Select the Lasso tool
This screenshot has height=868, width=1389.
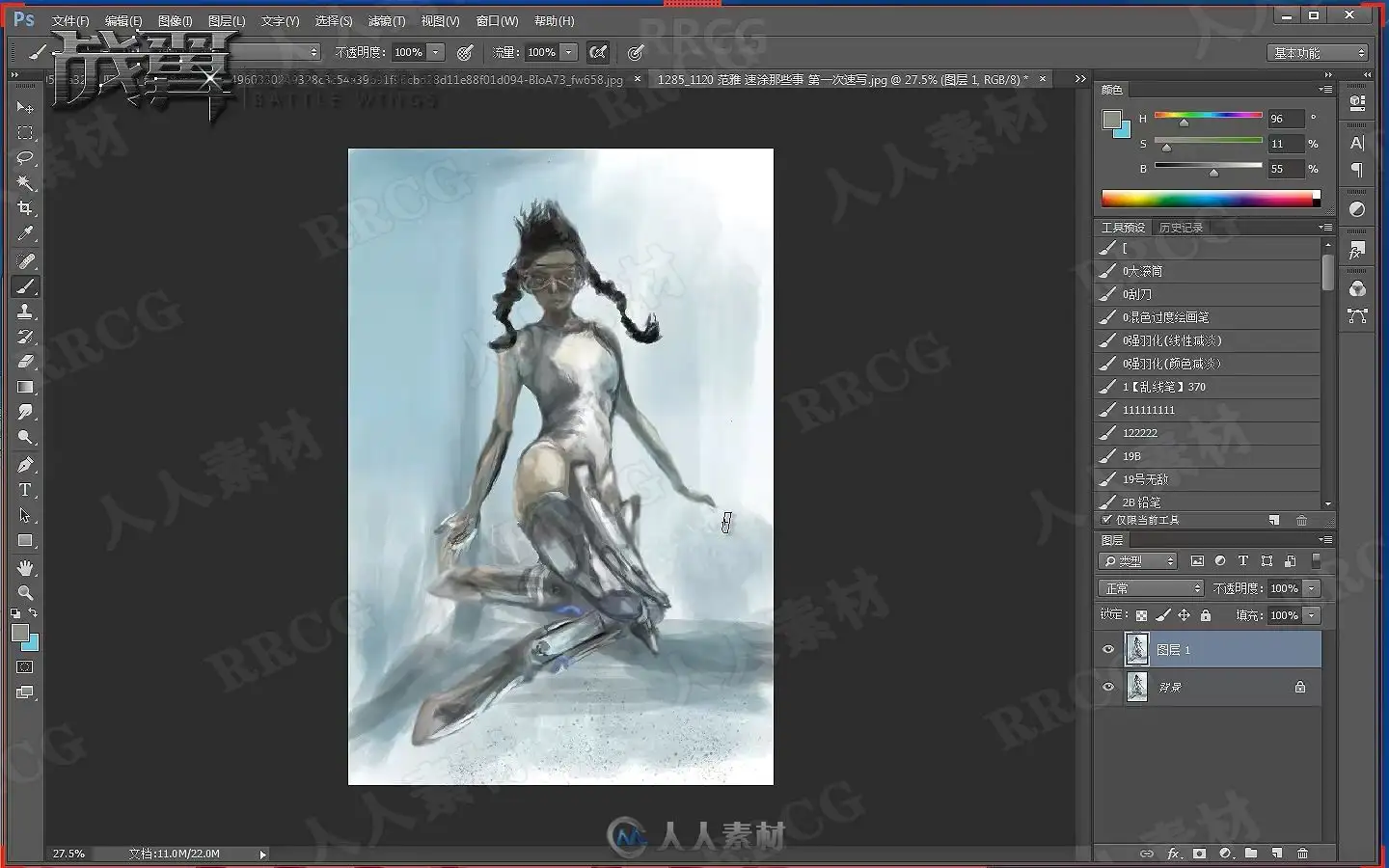[25, 158]
